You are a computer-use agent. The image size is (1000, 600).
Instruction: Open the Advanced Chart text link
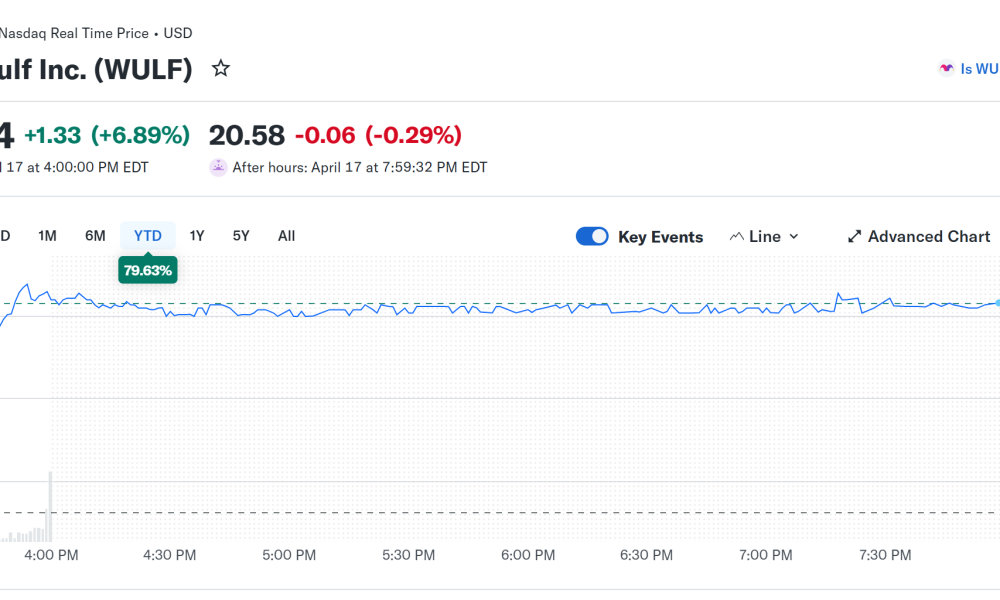[929, 237]
